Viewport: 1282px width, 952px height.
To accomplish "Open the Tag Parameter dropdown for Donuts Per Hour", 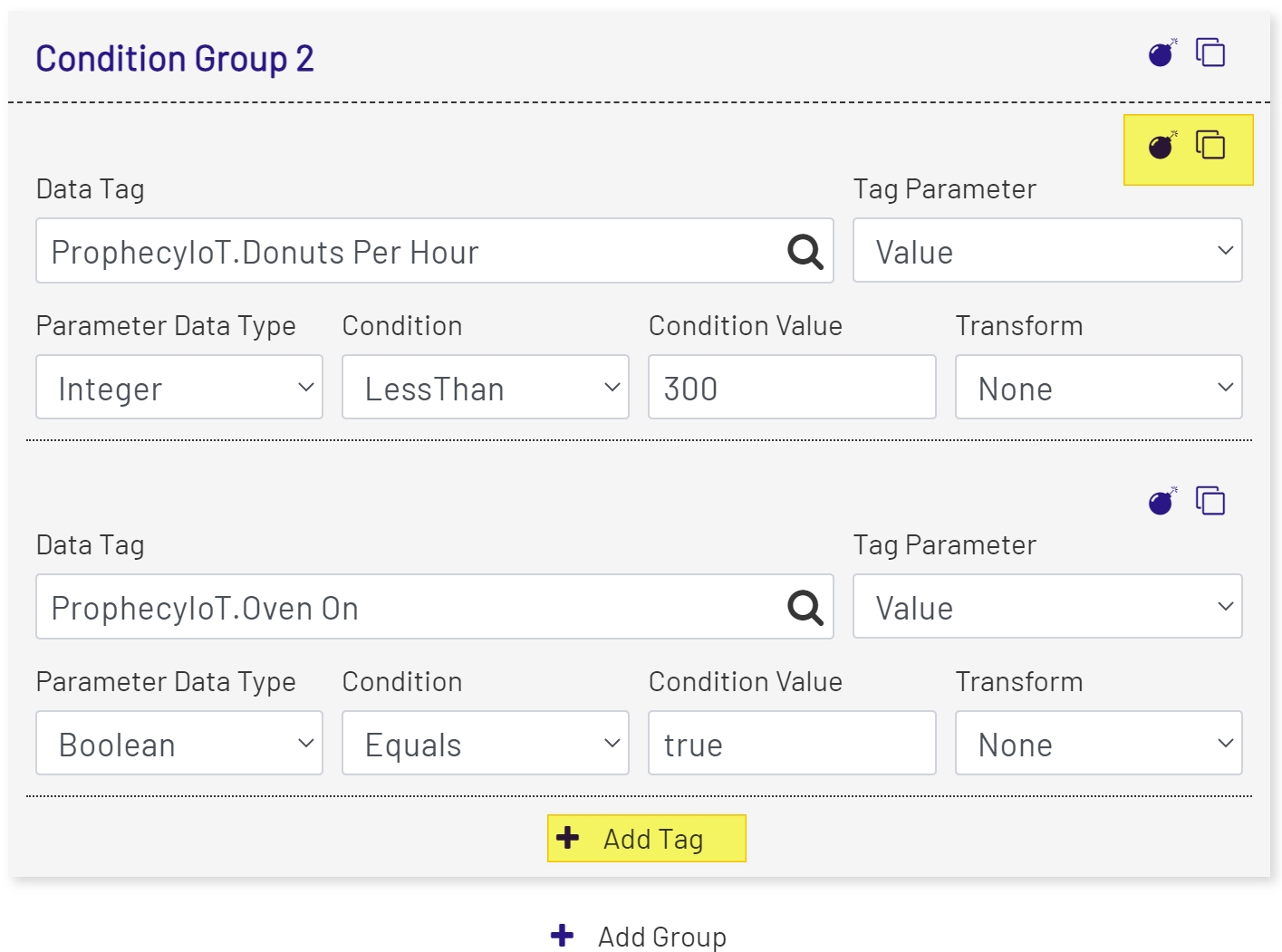I will point(1046,251).
